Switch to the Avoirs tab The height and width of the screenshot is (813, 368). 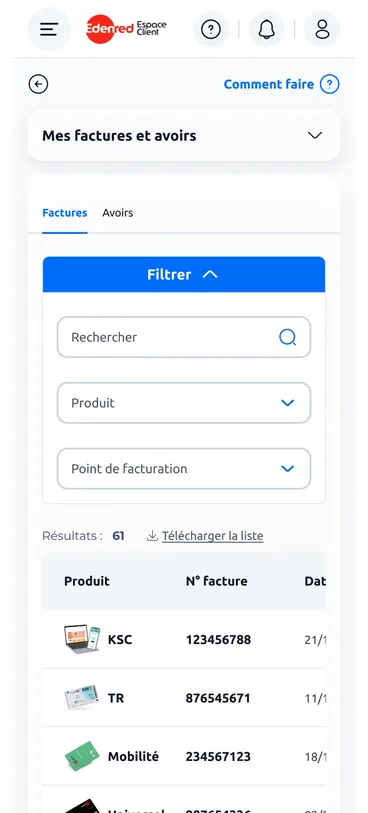click(x=118, y=213)
